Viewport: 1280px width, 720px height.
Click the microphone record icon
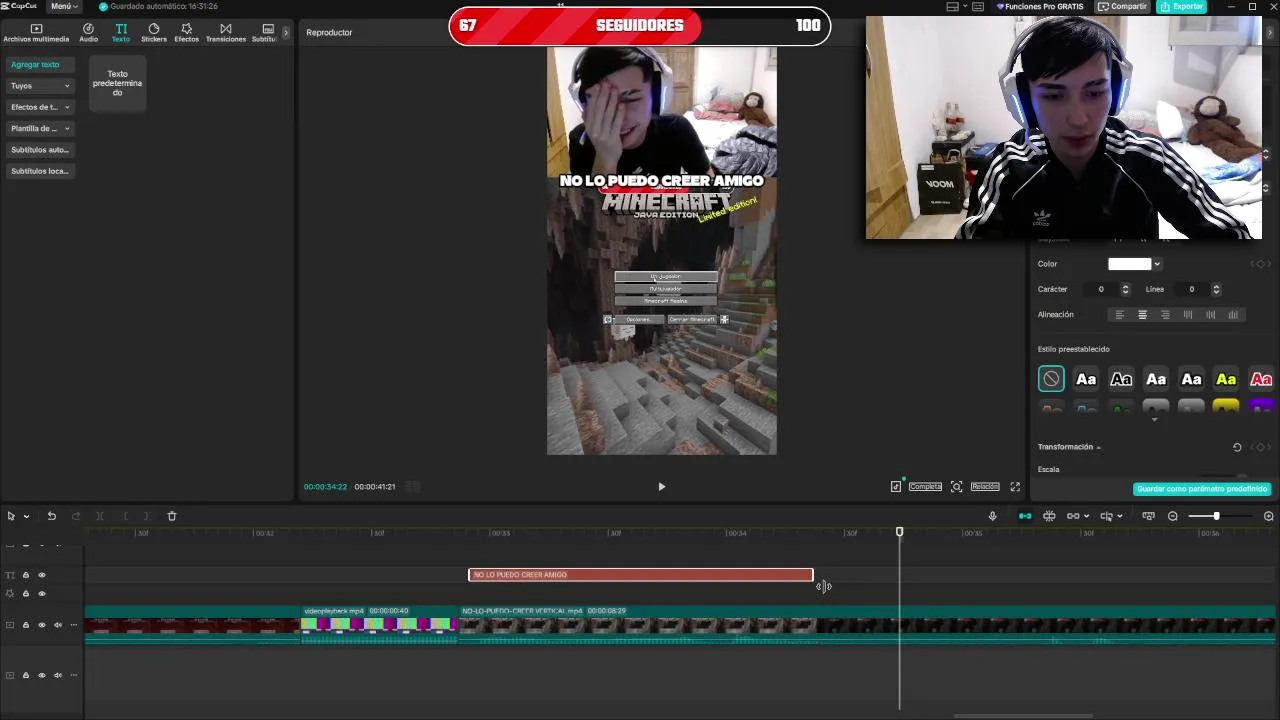tap(992, 516)
